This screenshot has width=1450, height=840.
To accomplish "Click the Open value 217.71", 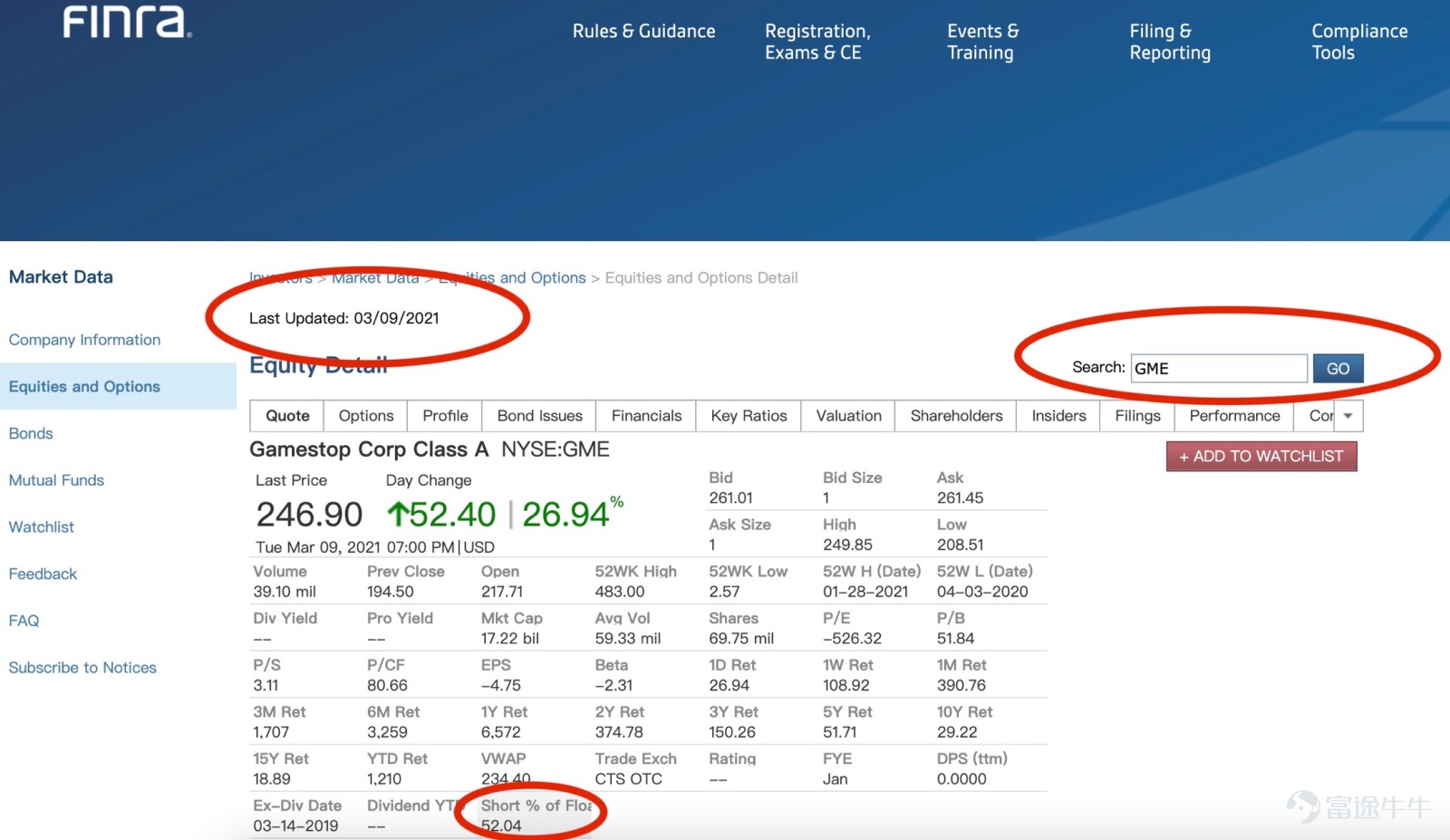I will 501,592.
